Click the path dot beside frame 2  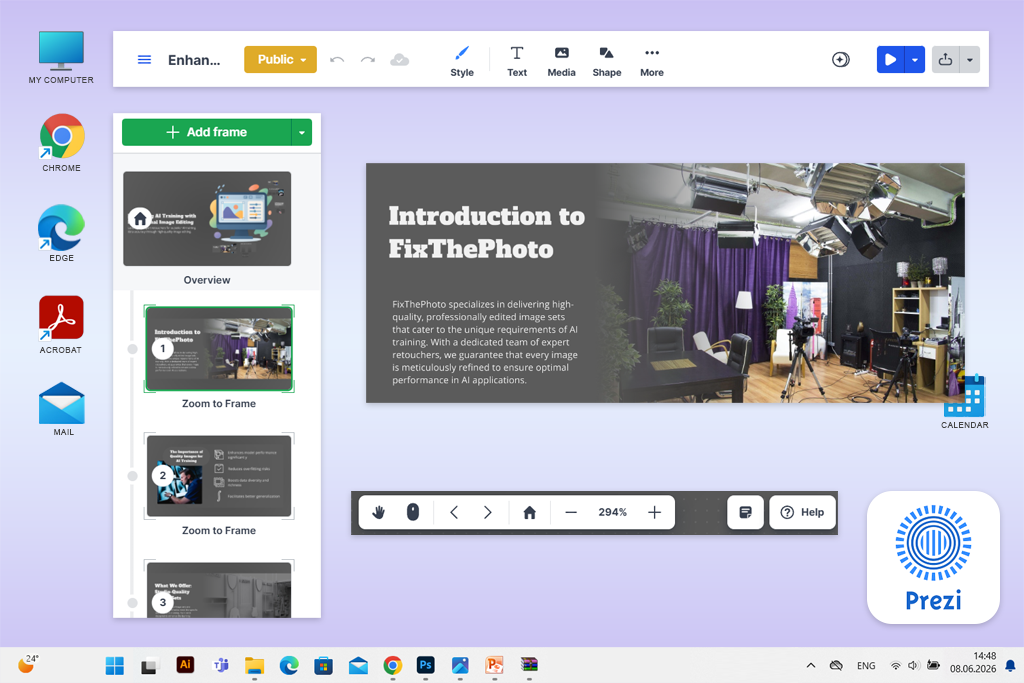click(x=133, y=476)
